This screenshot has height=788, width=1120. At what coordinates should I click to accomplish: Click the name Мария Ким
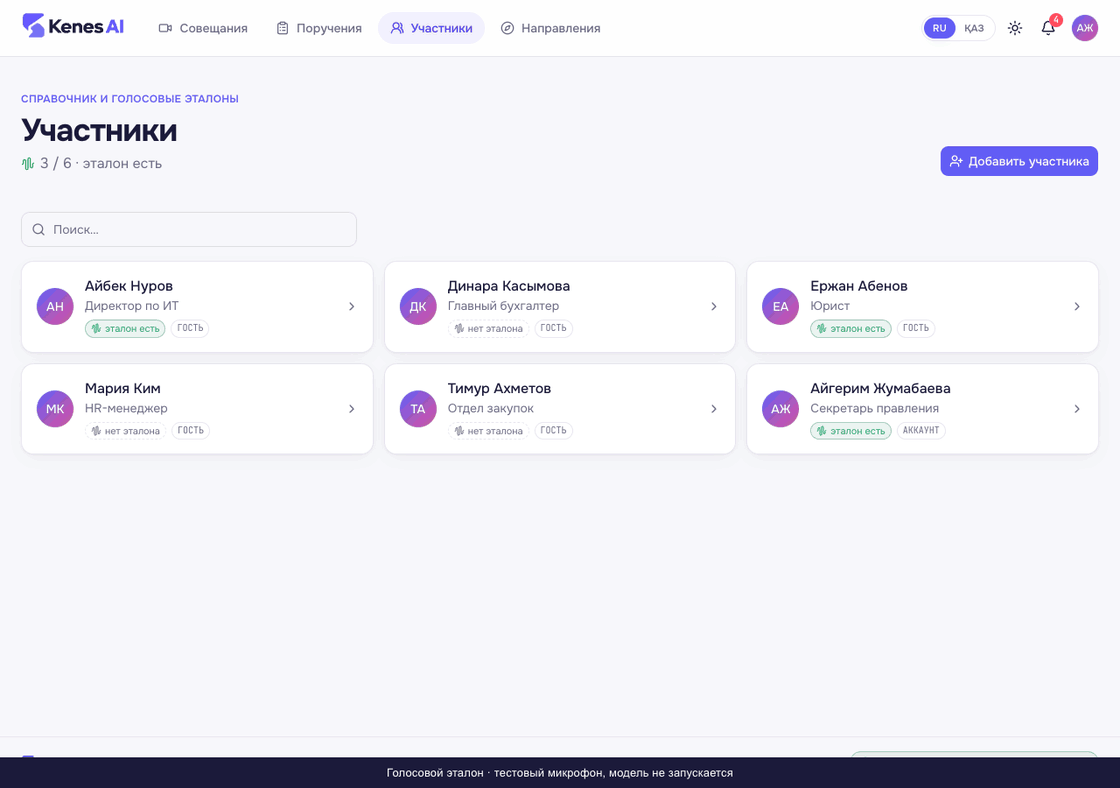point(123,388)
